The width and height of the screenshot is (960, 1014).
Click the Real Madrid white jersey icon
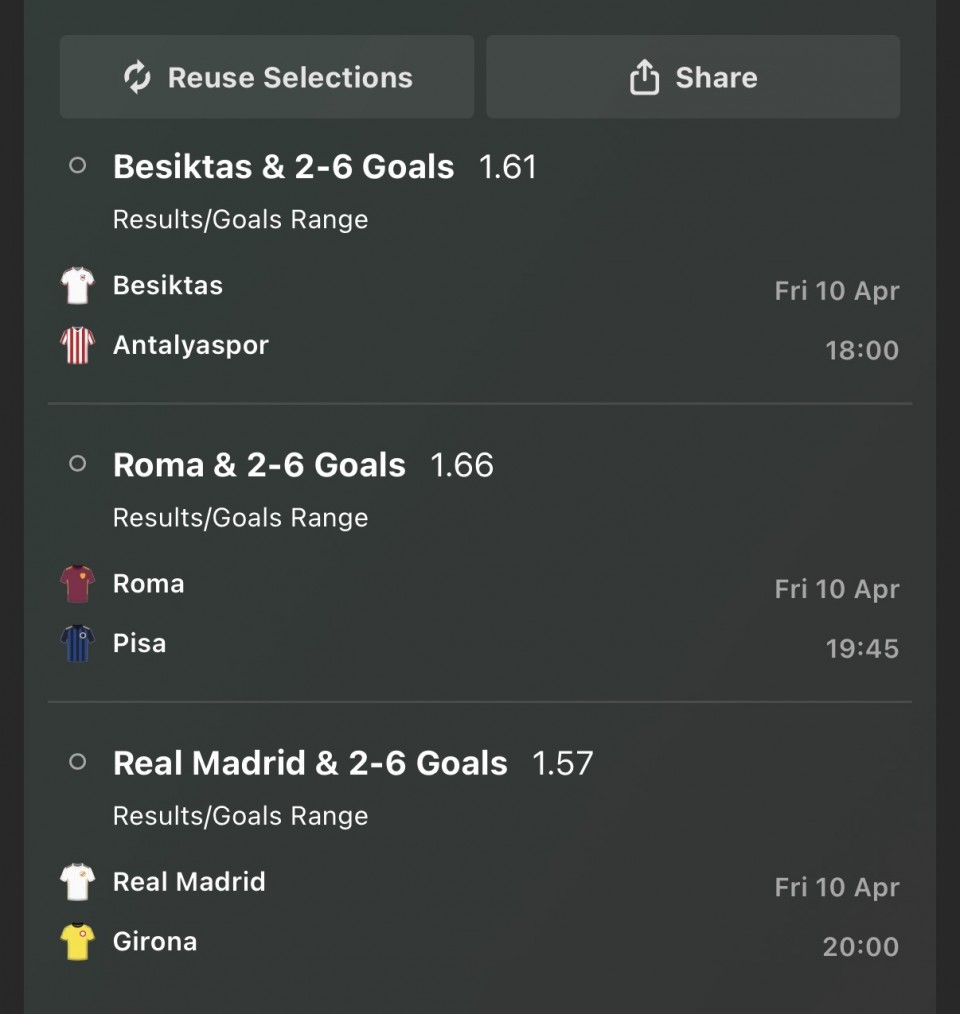click(x=77, y=882)
